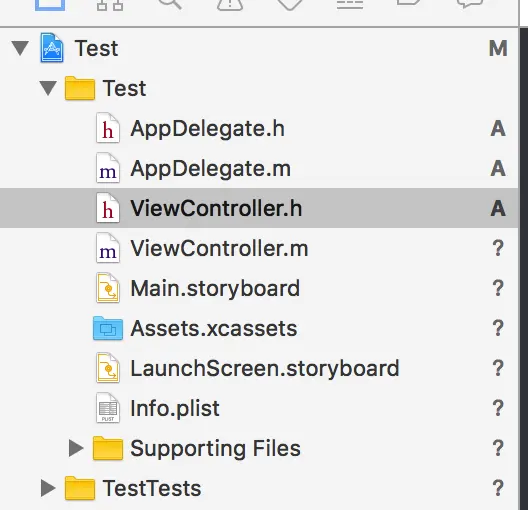Open the Test navigator diamond icon

[x=290, y=5]
